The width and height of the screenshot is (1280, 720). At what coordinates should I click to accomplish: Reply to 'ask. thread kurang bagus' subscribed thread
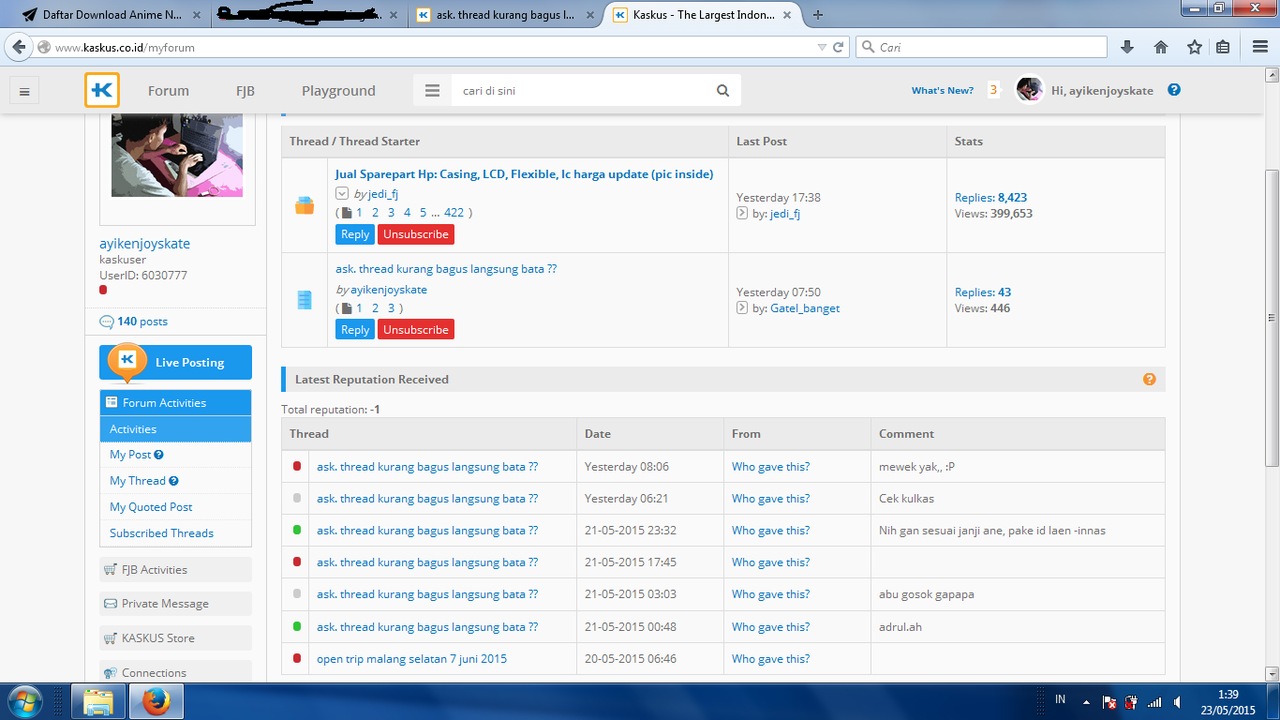point(355,330)
